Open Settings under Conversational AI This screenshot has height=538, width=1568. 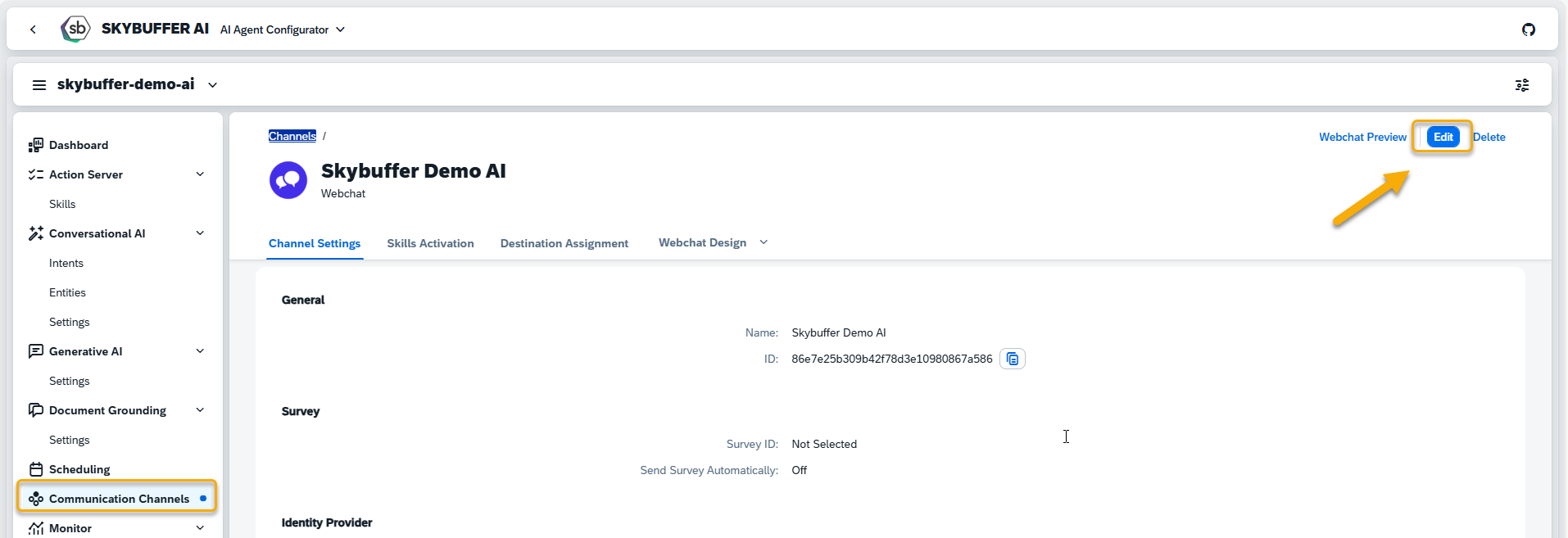70,322
